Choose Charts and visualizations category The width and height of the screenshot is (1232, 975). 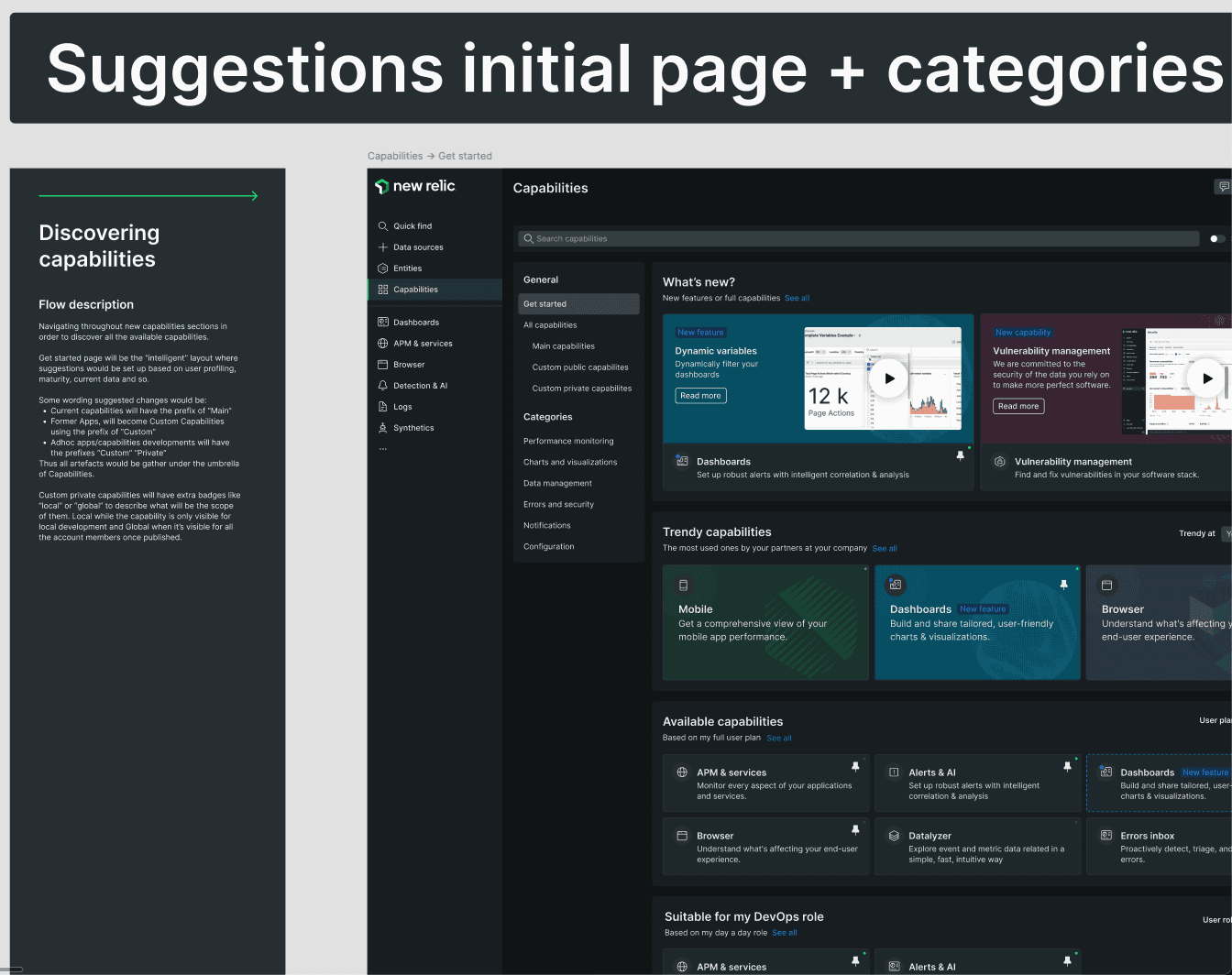point(570,463)
